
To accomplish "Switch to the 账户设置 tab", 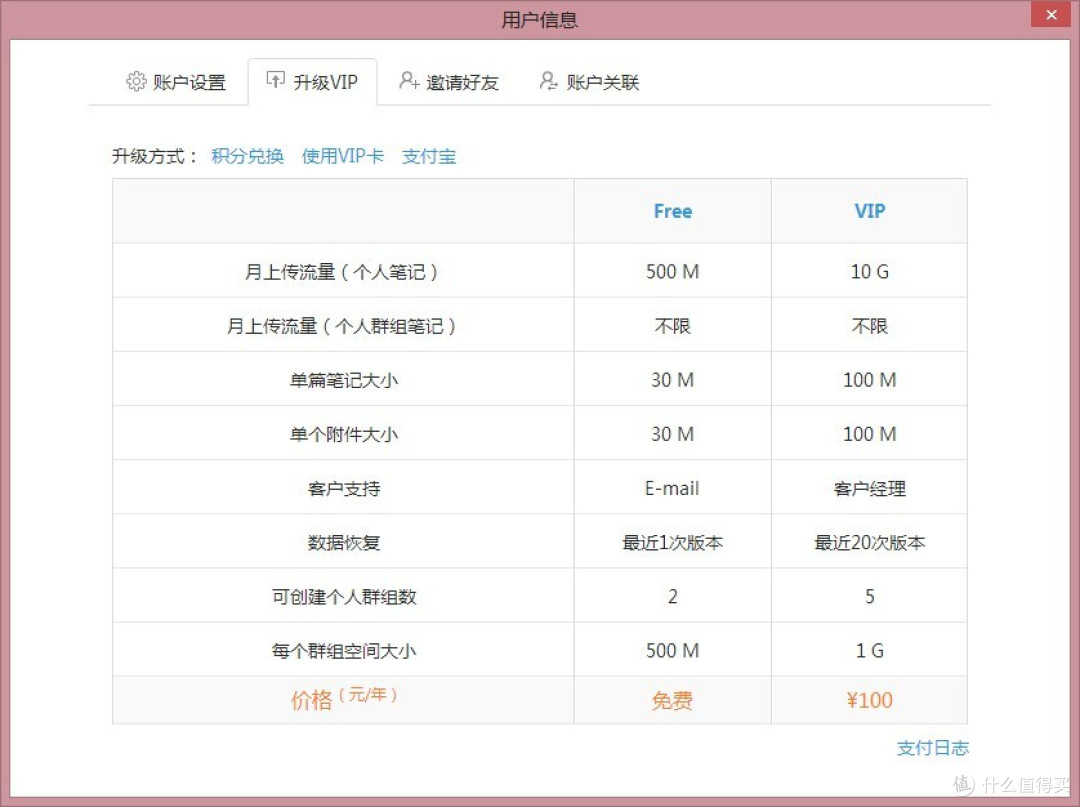I will (177, 82).
